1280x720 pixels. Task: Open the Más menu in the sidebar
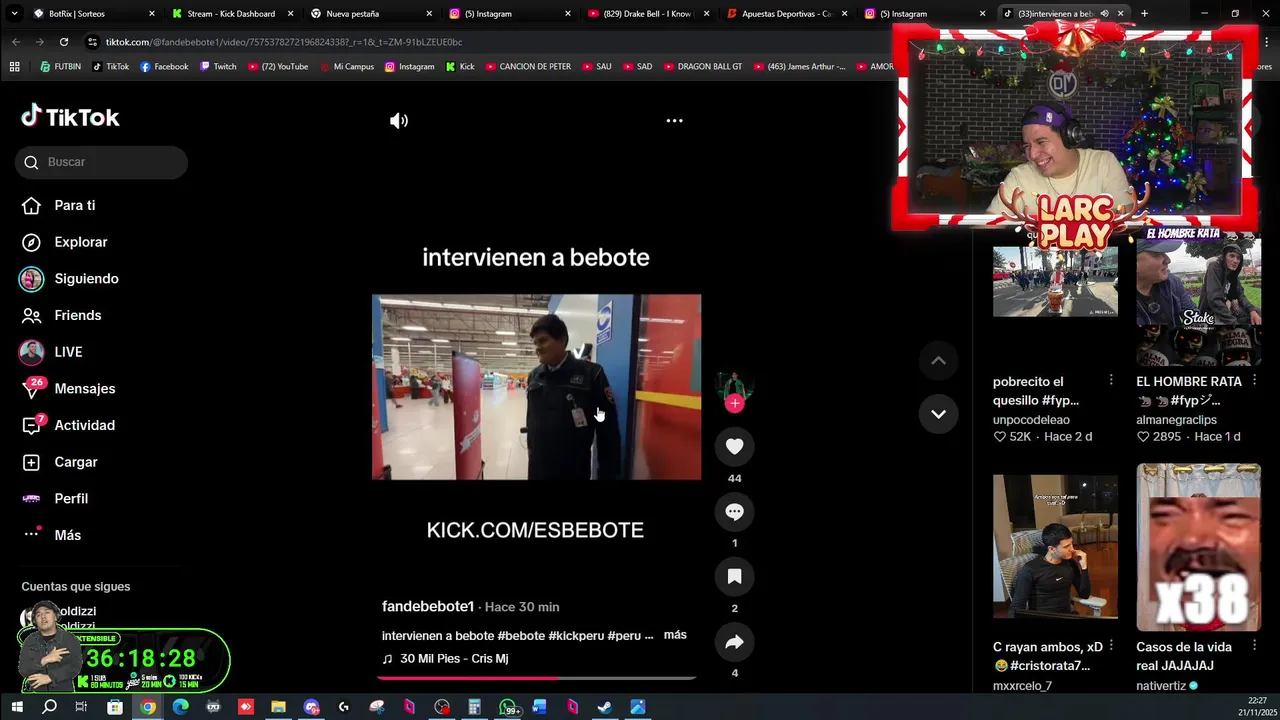[x=52, y=535]
